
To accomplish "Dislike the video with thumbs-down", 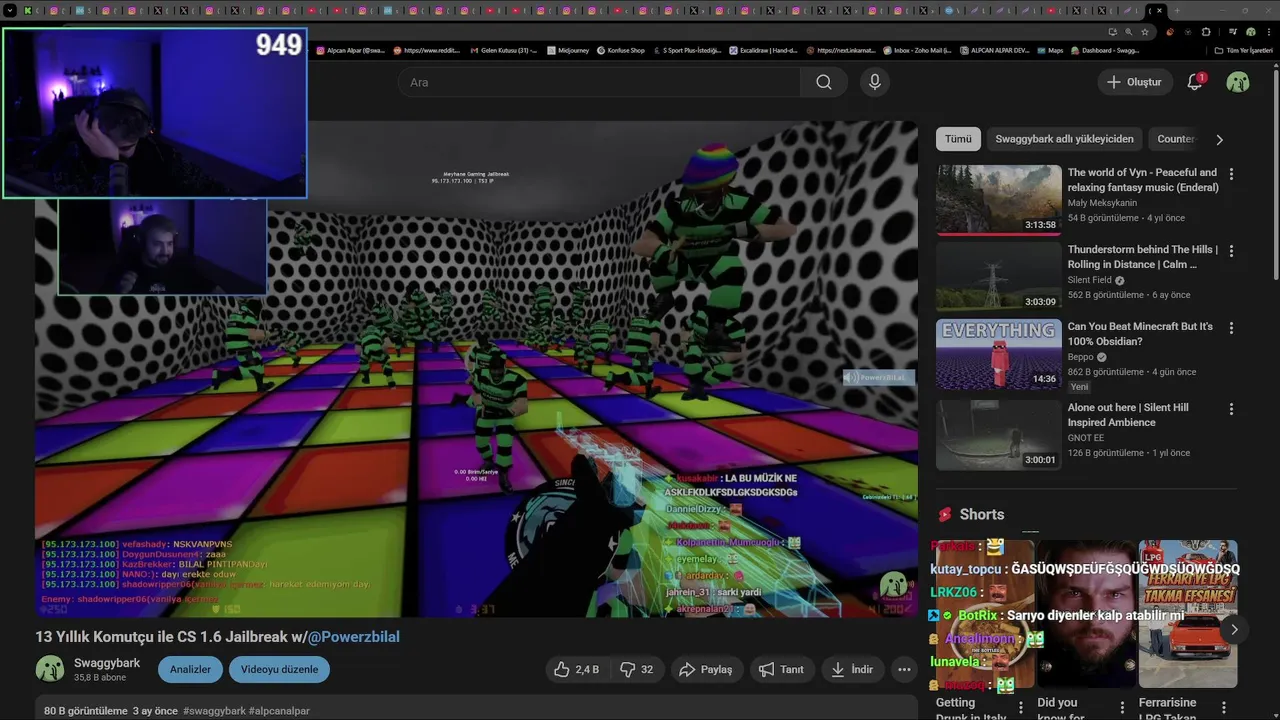I will (x=636, y=670).
